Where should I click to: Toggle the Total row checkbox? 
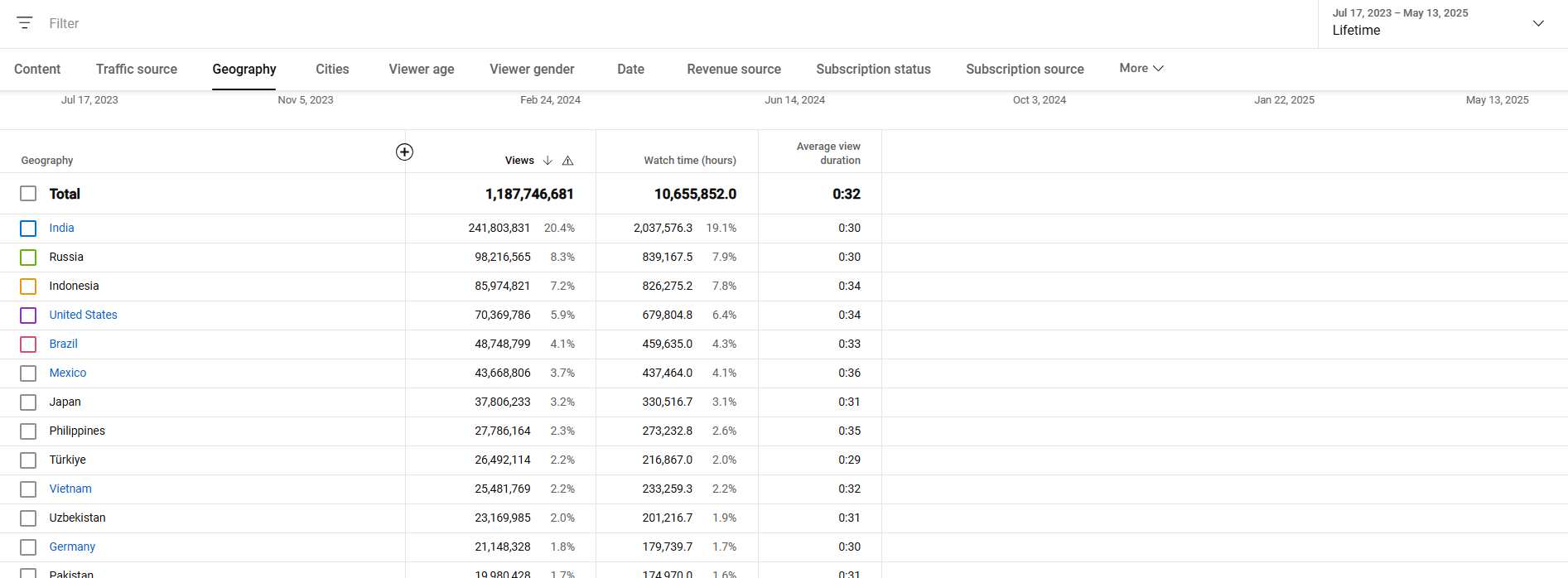(x=28, y=194)
